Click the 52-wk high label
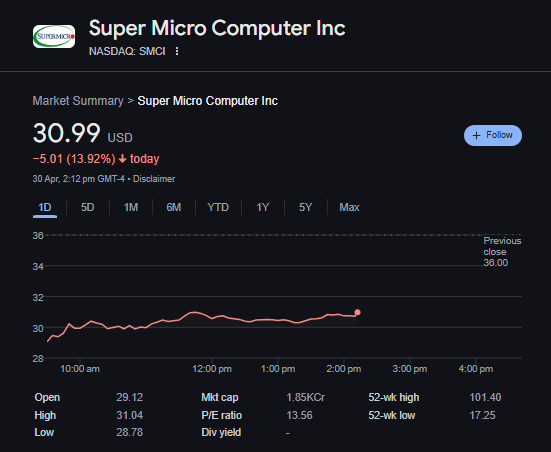 pyautogui.click(x=394, y=398)
